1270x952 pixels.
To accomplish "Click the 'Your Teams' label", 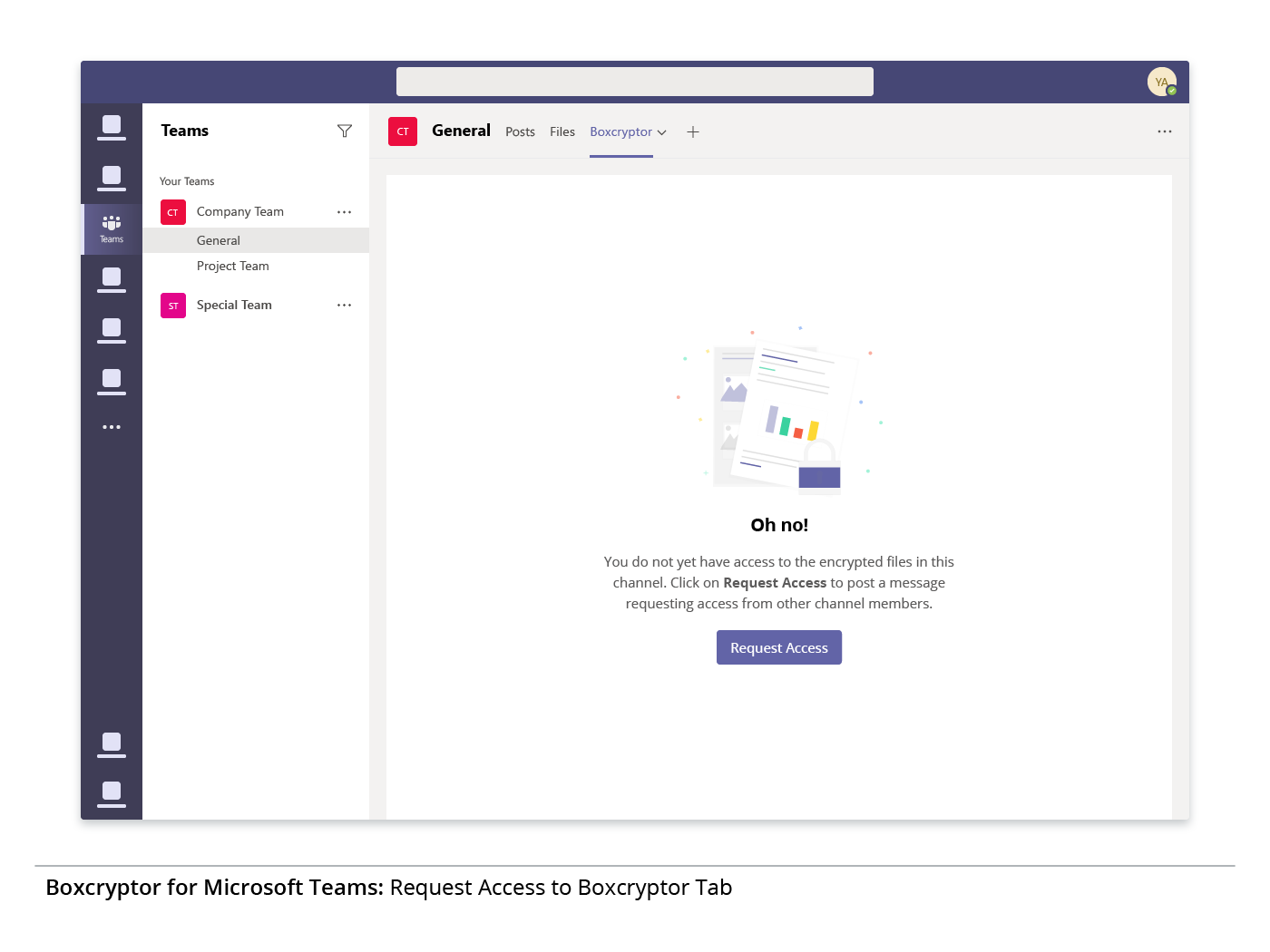I will pos(187,181).
